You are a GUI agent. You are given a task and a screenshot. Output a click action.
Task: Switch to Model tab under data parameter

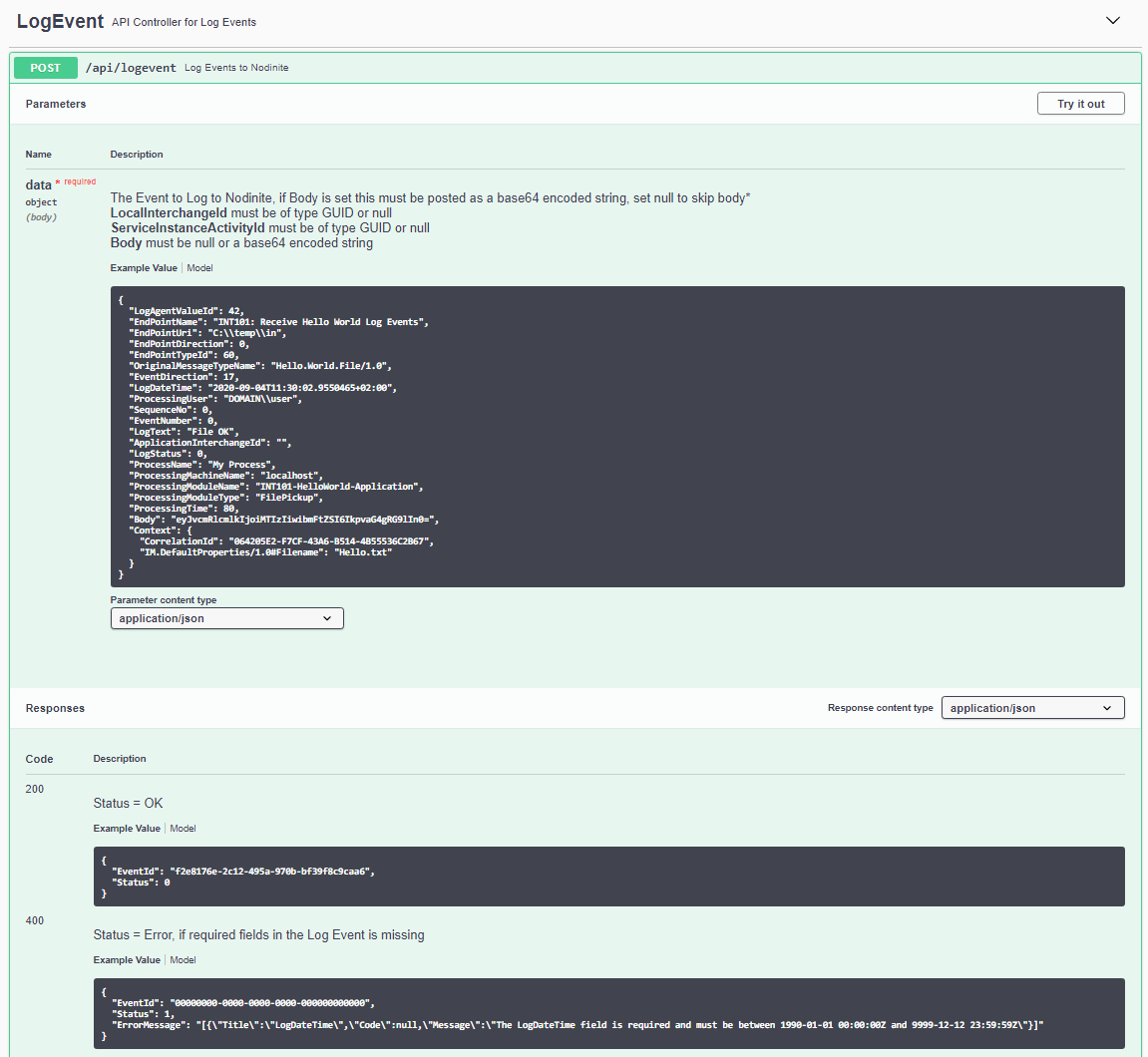(199, 268)
